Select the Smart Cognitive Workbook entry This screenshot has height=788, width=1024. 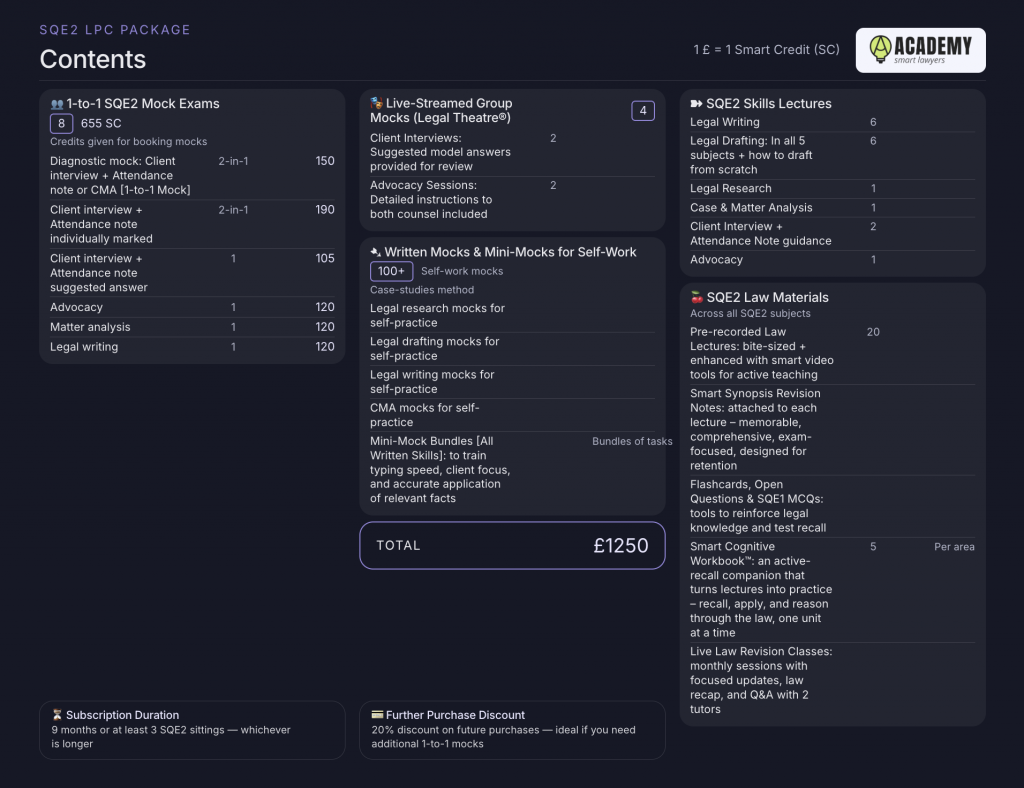point(832,590)
